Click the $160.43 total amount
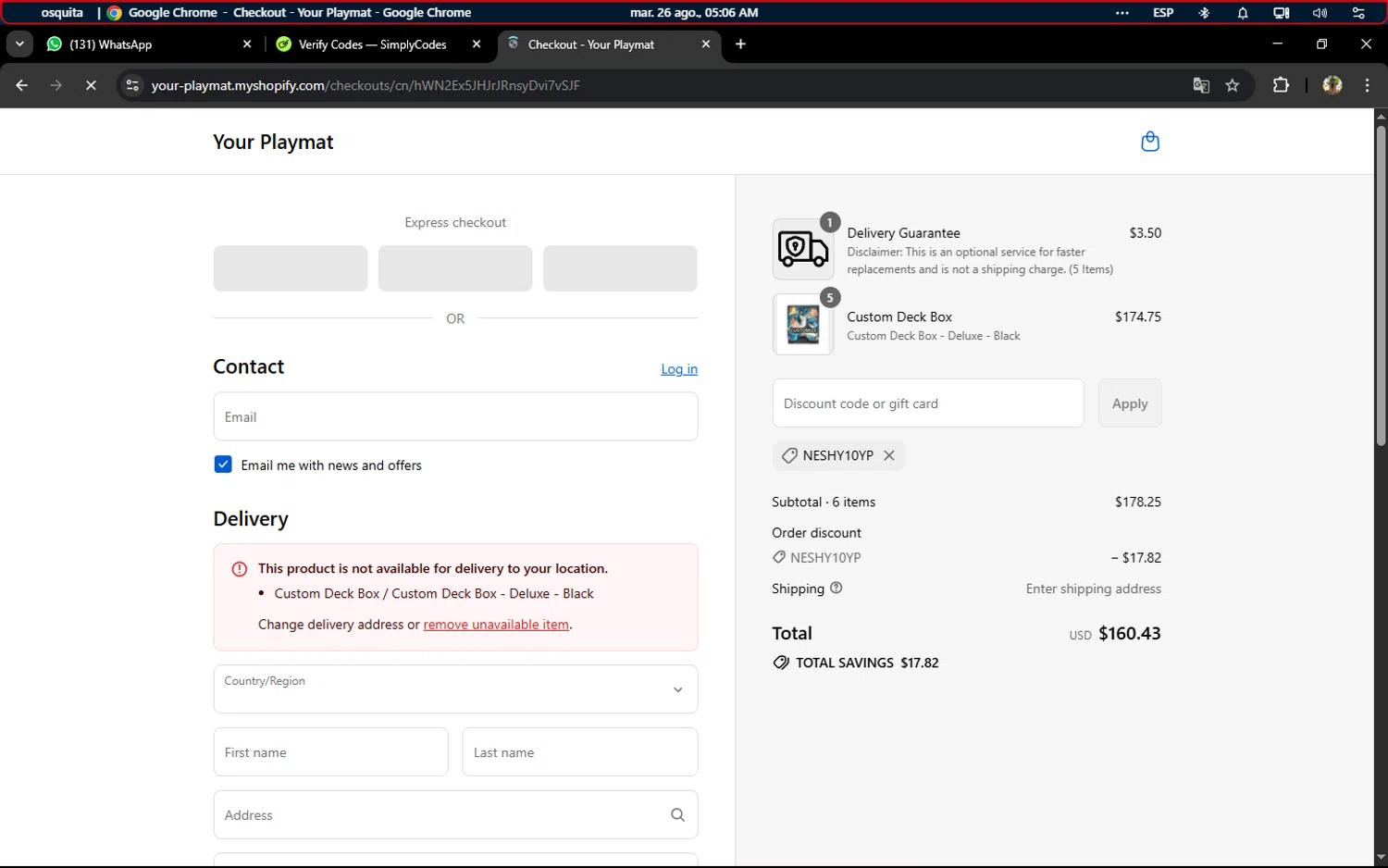This screenshot has height=868, width=1388. pos(1130,633)
